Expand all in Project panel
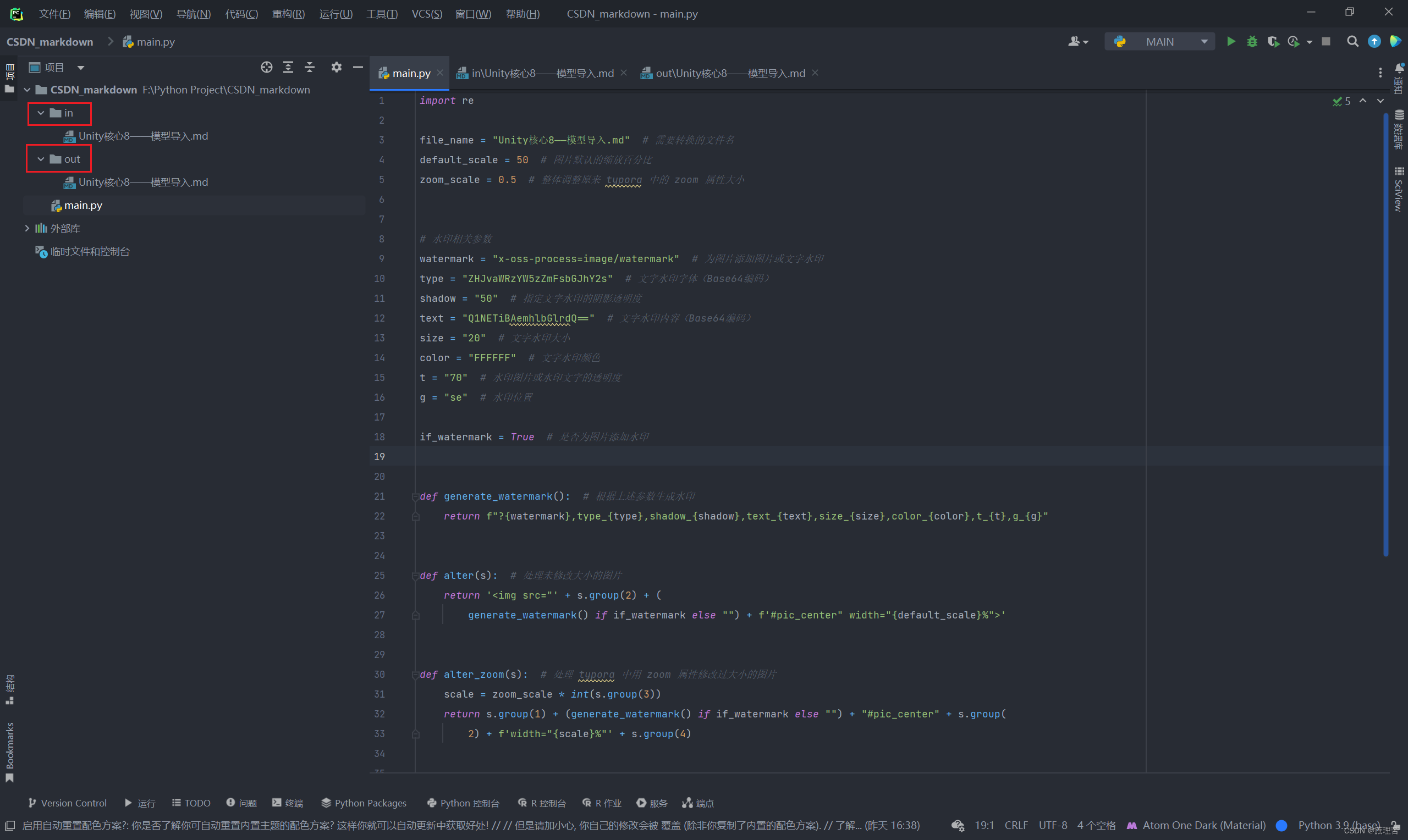1408x840 pixels. click(x=288, y=68)
